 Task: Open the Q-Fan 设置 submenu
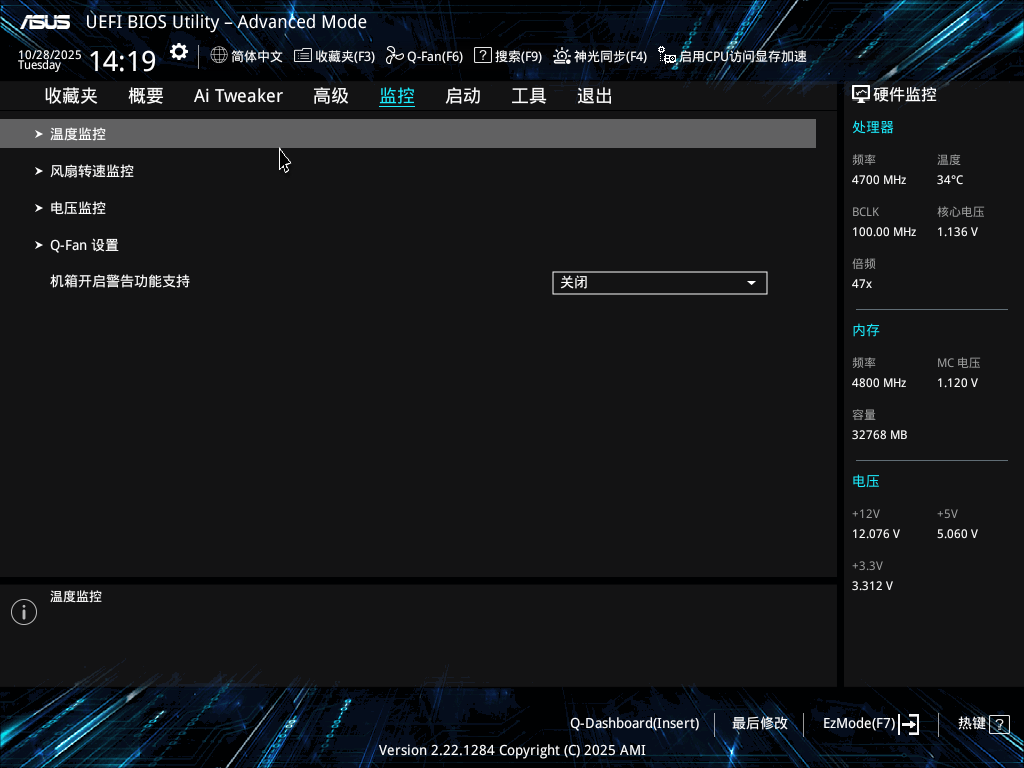click(x=84, y=244)
